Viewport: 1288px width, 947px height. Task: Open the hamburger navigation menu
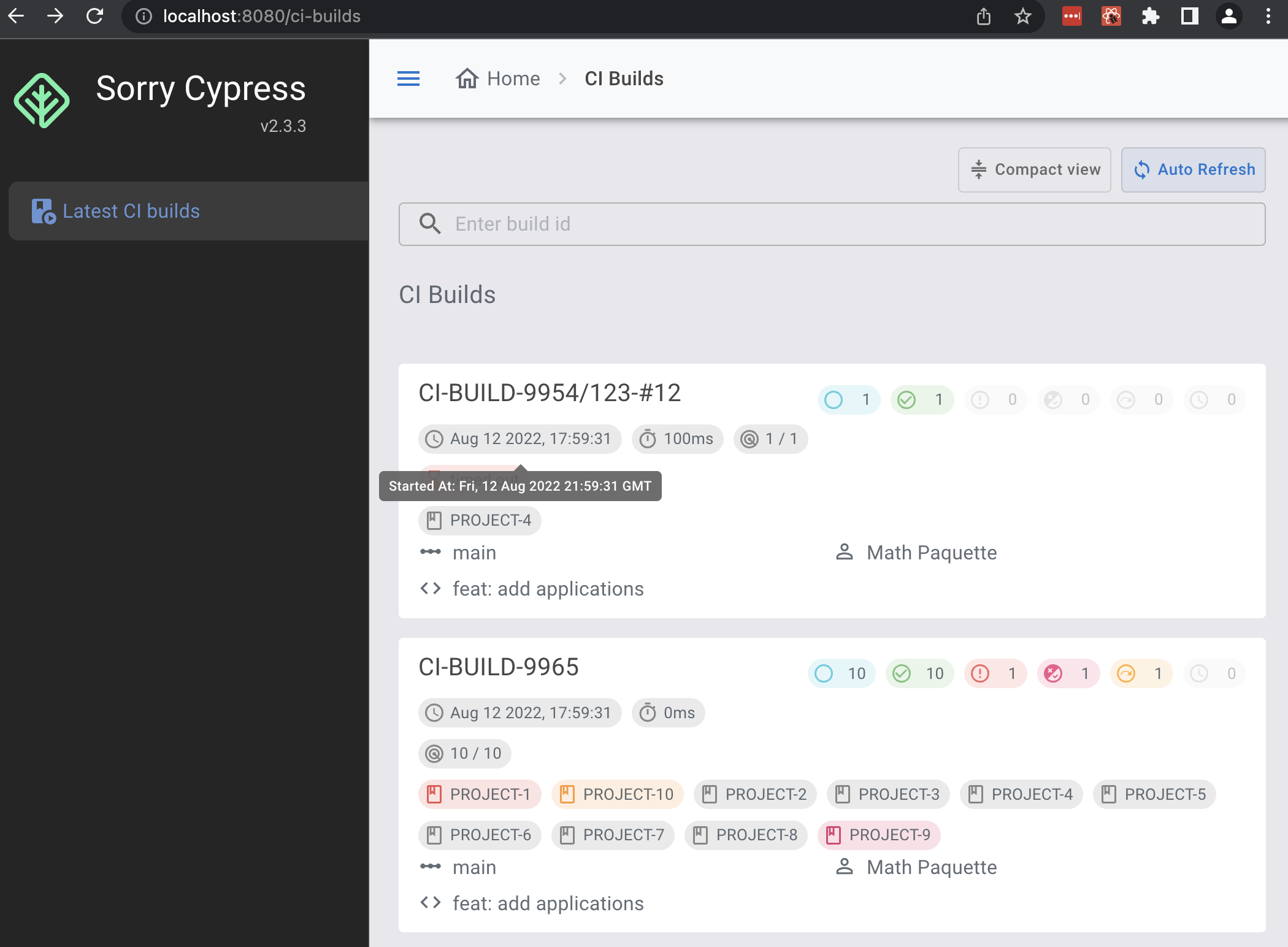[x=408, y=79]
